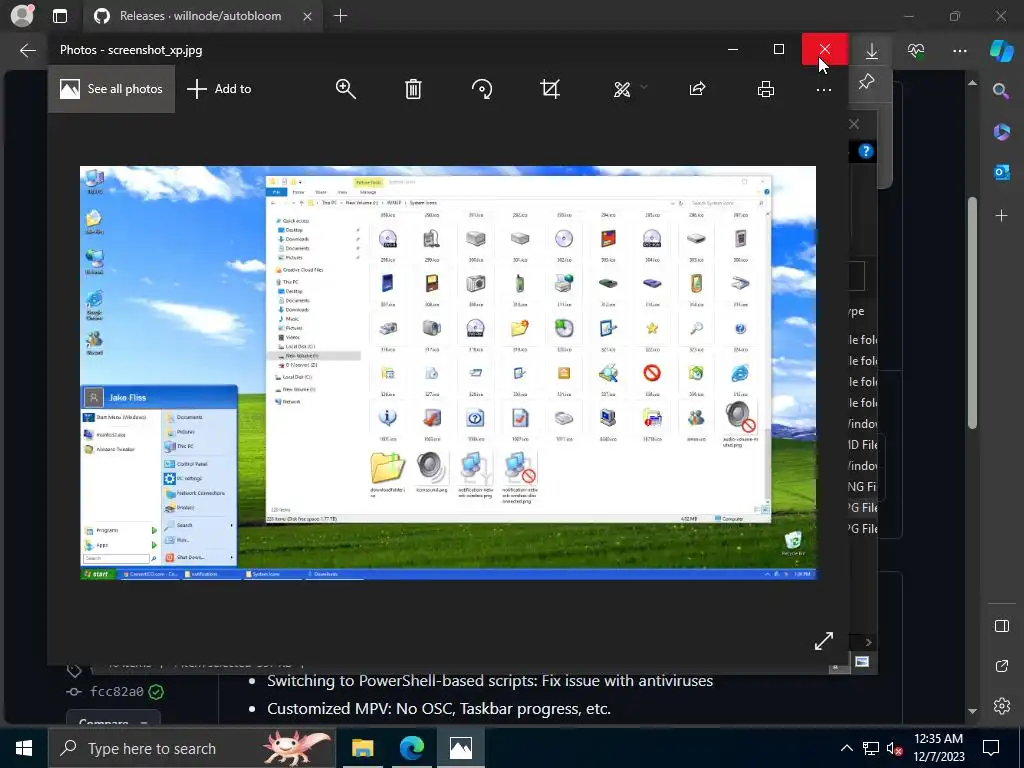Open the notification center
The width and height of the screenshot is (1024, 768).
[991, 748]
